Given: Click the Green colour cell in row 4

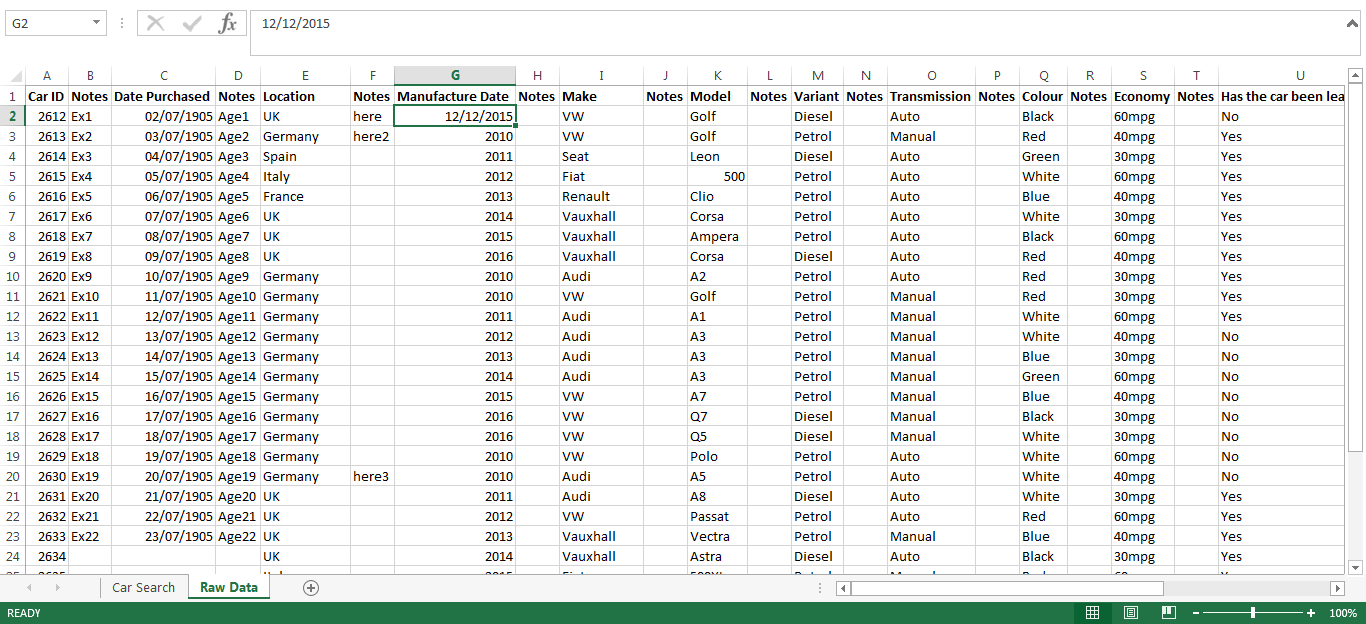Looking at the screenshot, I should tap(1043, 156).
